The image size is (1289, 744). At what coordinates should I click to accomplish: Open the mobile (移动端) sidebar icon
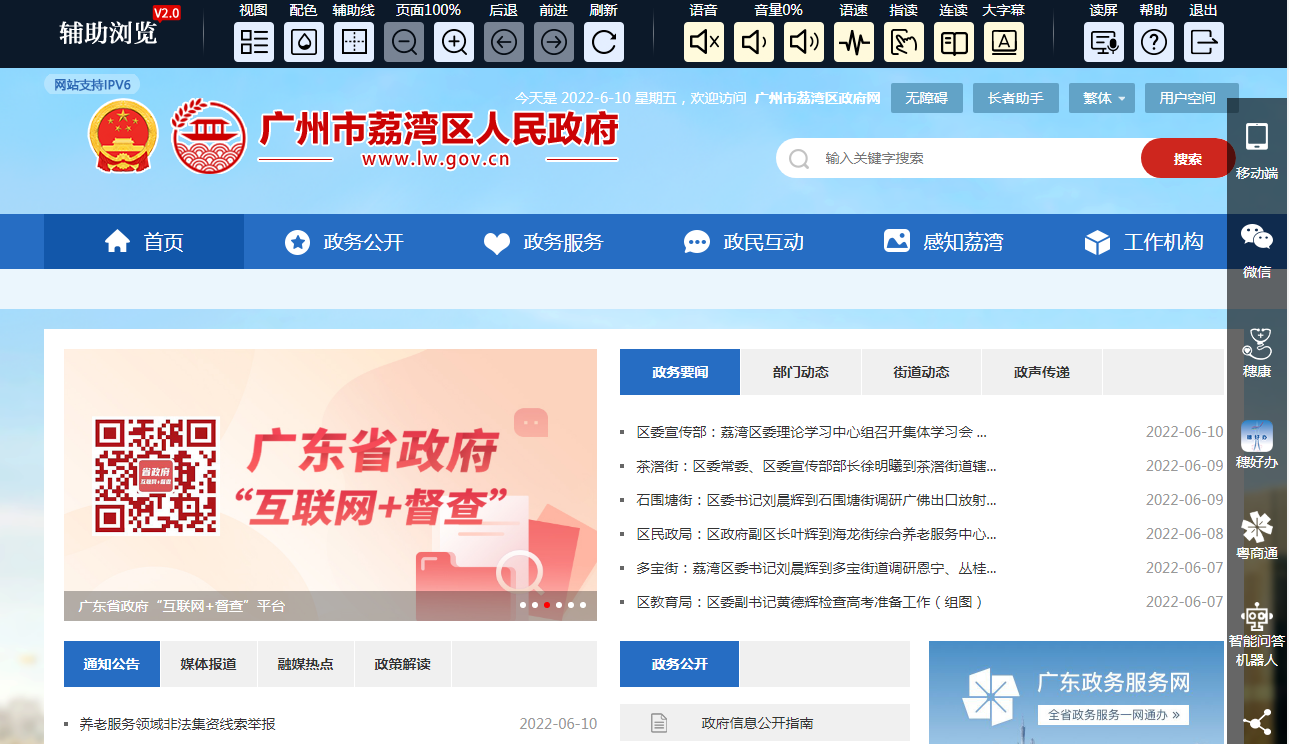click(1257, 150)
